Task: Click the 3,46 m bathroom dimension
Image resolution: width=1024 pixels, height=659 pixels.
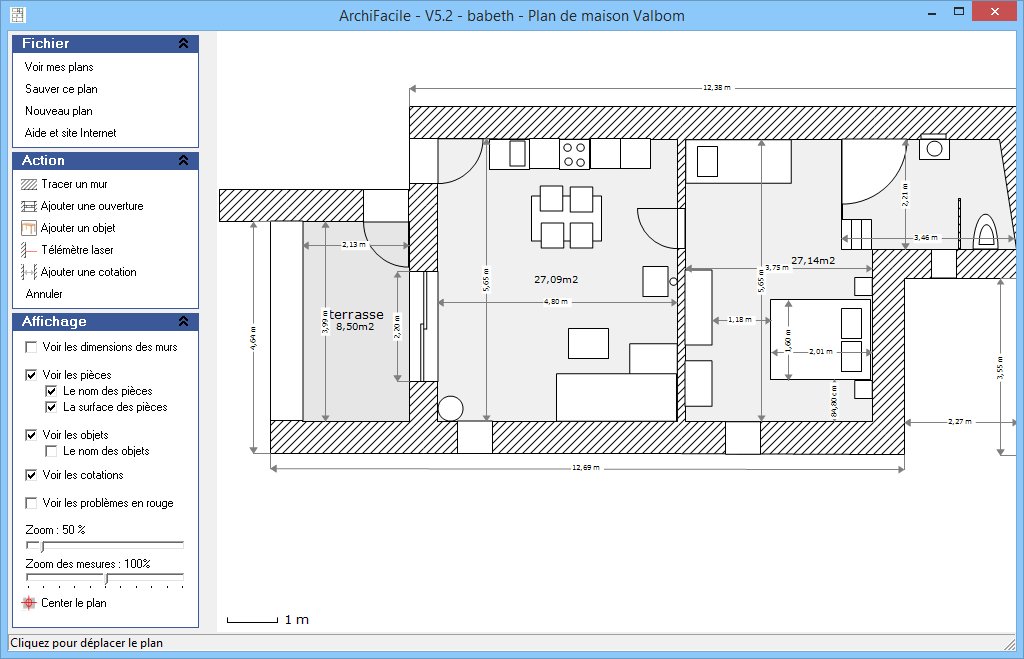Action: pos(925,238)
